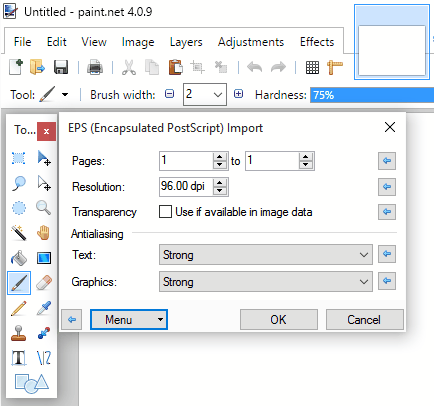434x406 pixels.
Task: Open the Text antialiasing Strong dropdown
Action: click(x=266, y=255)
